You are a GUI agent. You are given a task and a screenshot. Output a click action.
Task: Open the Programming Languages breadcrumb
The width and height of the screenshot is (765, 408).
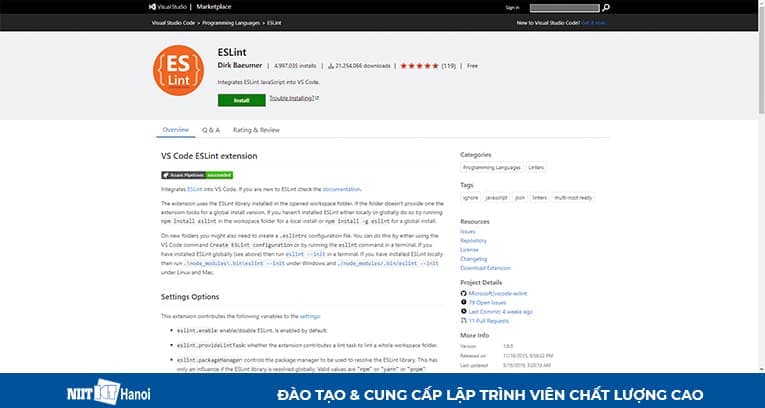[x=231, y=23]
